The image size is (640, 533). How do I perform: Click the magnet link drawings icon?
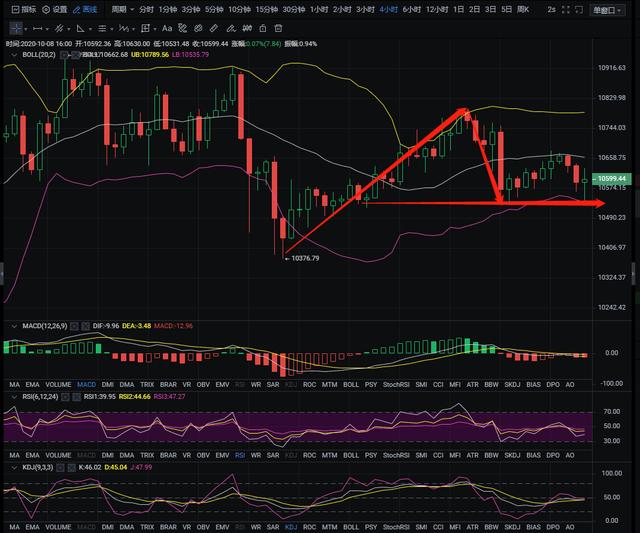[182, 29]
